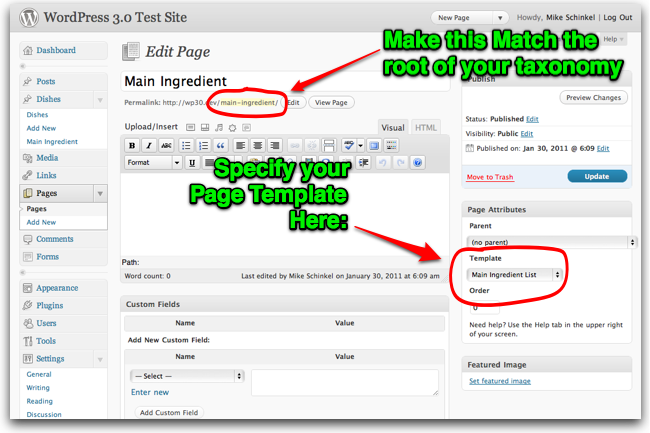The image size is (650, 433).
Task: Click the Add Custom Field button
Action: [x=169, y=412]
